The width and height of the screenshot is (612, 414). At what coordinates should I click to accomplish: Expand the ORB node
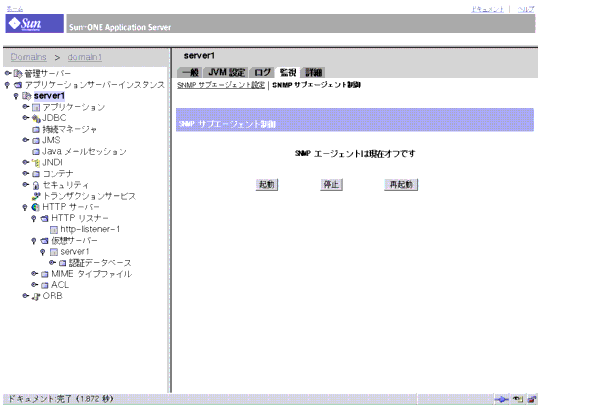26,296
